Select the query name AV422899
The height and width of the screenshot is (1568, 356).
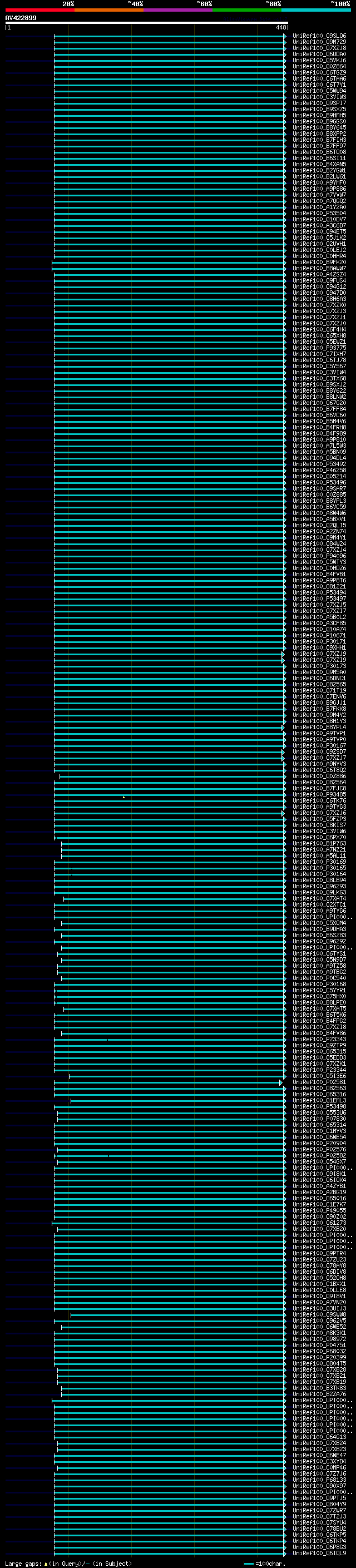click(x=21, y=18)
